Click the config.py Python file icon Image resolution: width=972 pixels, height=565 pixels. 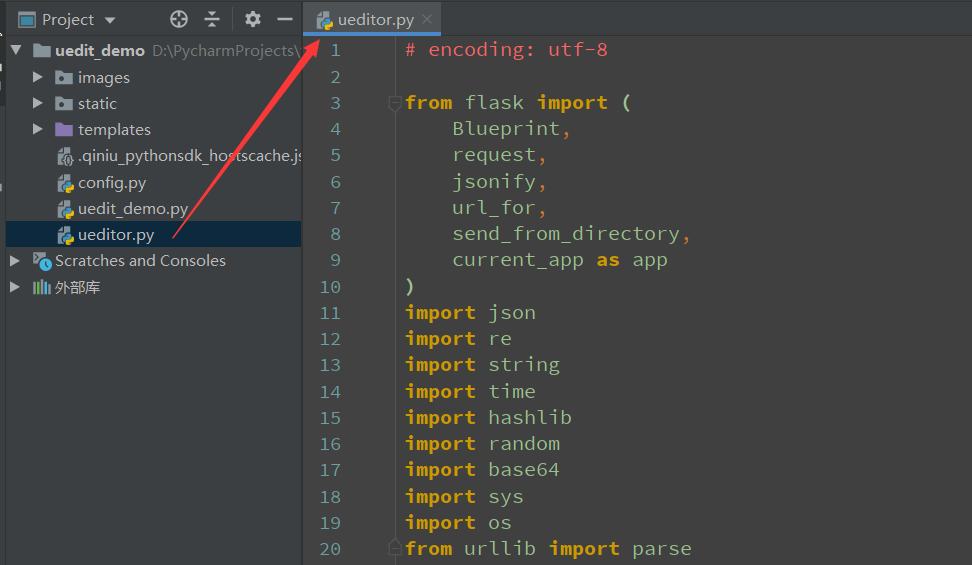tap(65, 184)
